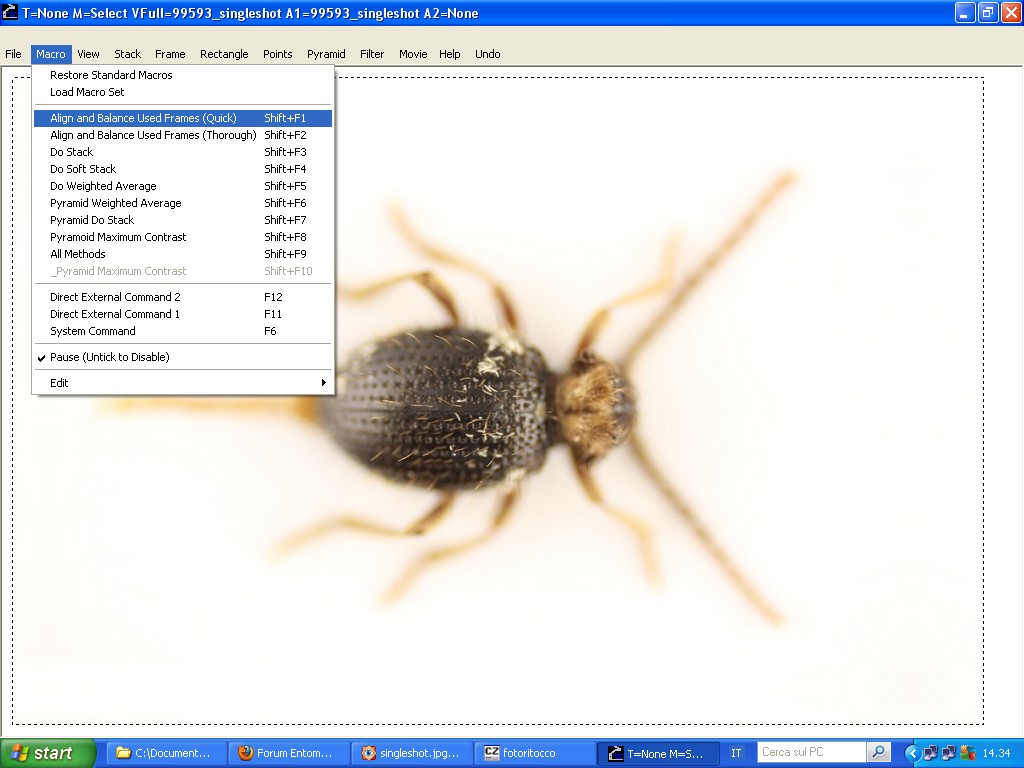
Task: Choose Pyramid Weighted Average macro
Action: pyautogui.click(x=116, y=203)
